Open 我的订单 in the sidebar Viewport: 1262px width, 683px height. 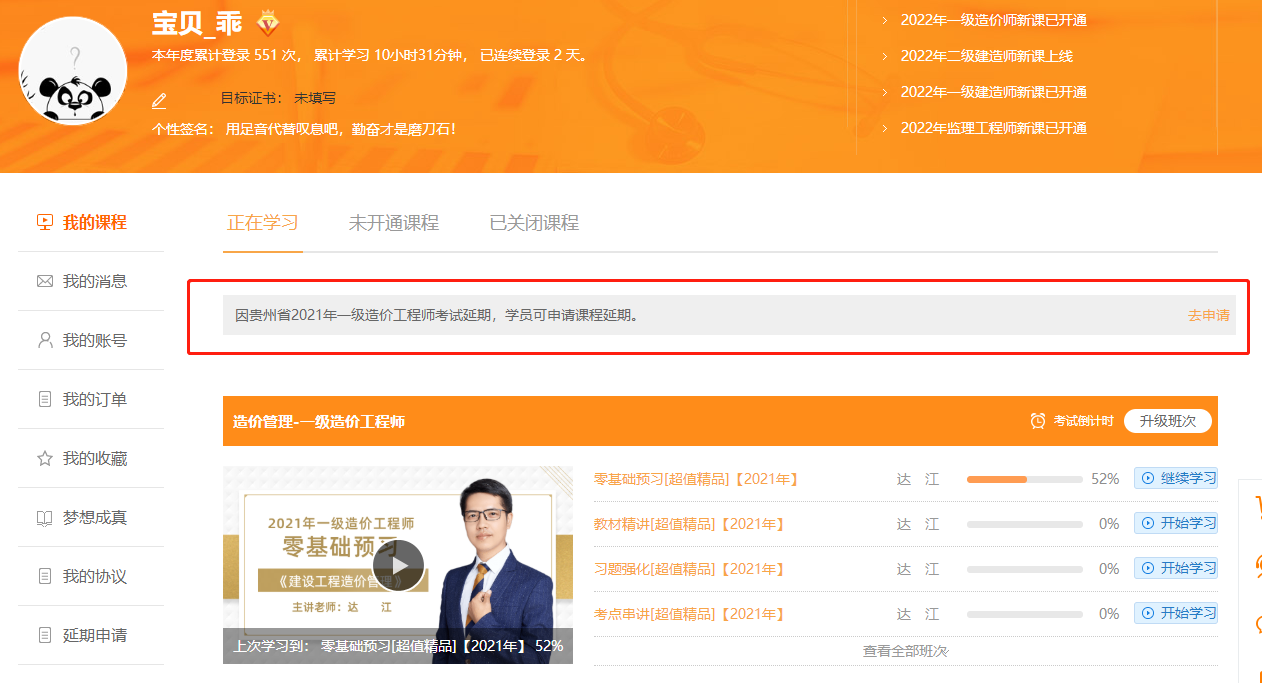point(94,400)
